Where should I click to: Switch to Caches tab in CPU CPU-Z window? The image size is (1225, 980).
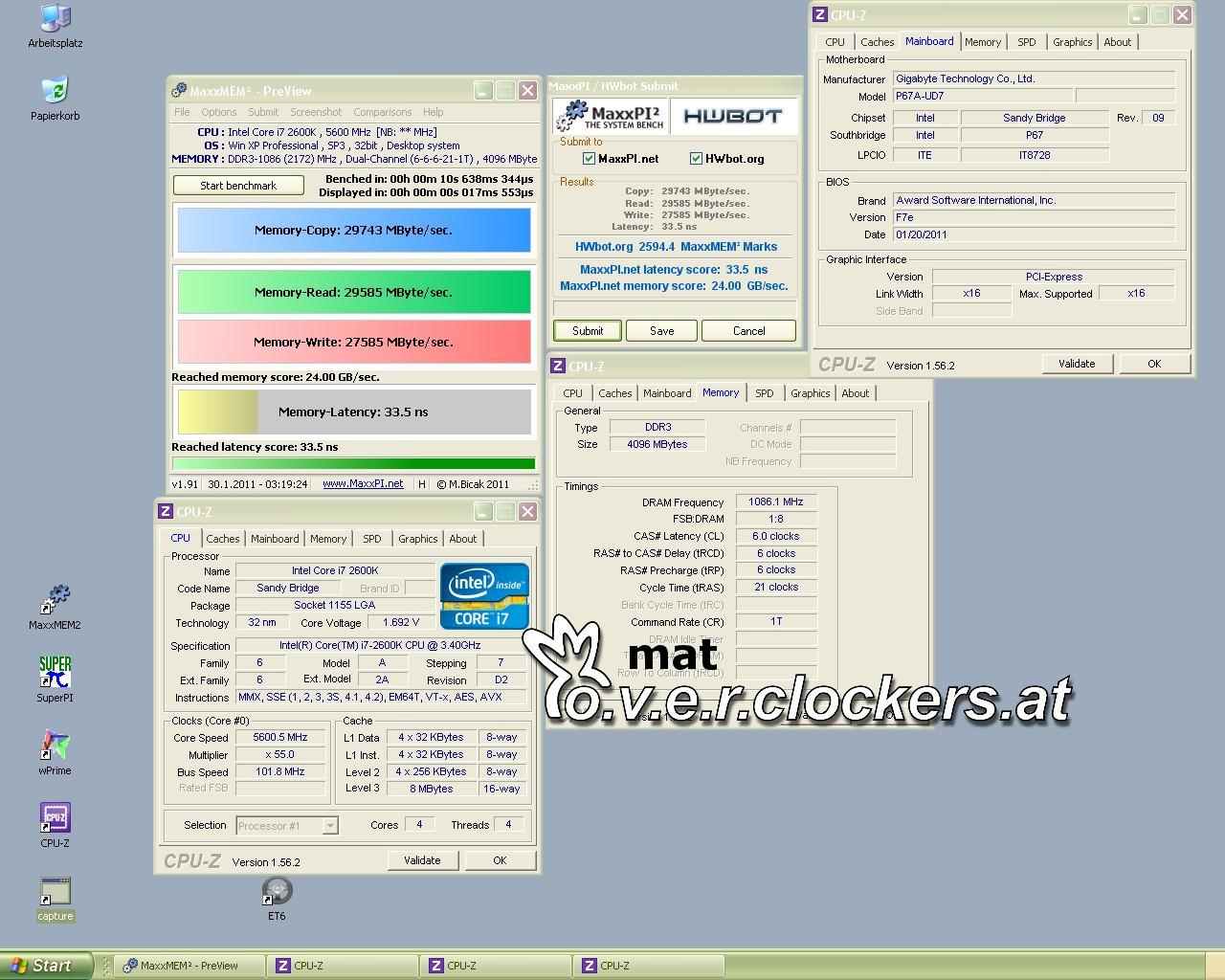click(223, 539)
